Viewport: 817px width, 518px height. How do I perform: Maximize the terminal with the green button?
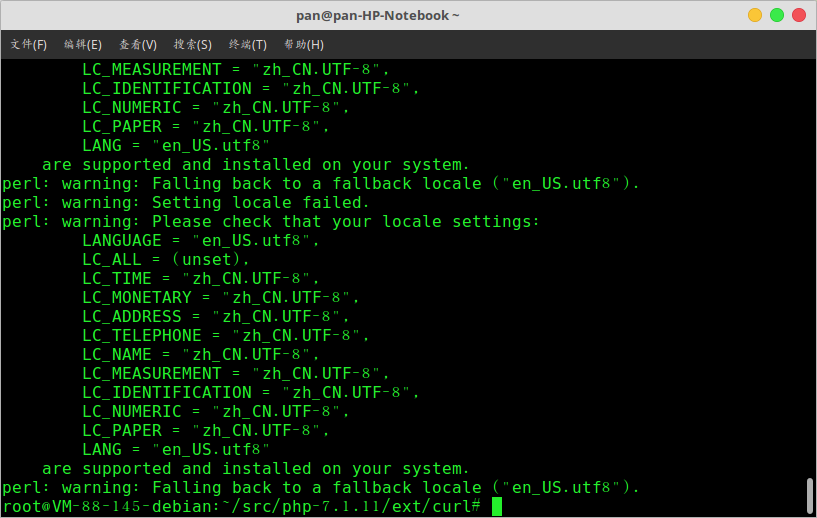click(777, 15)
